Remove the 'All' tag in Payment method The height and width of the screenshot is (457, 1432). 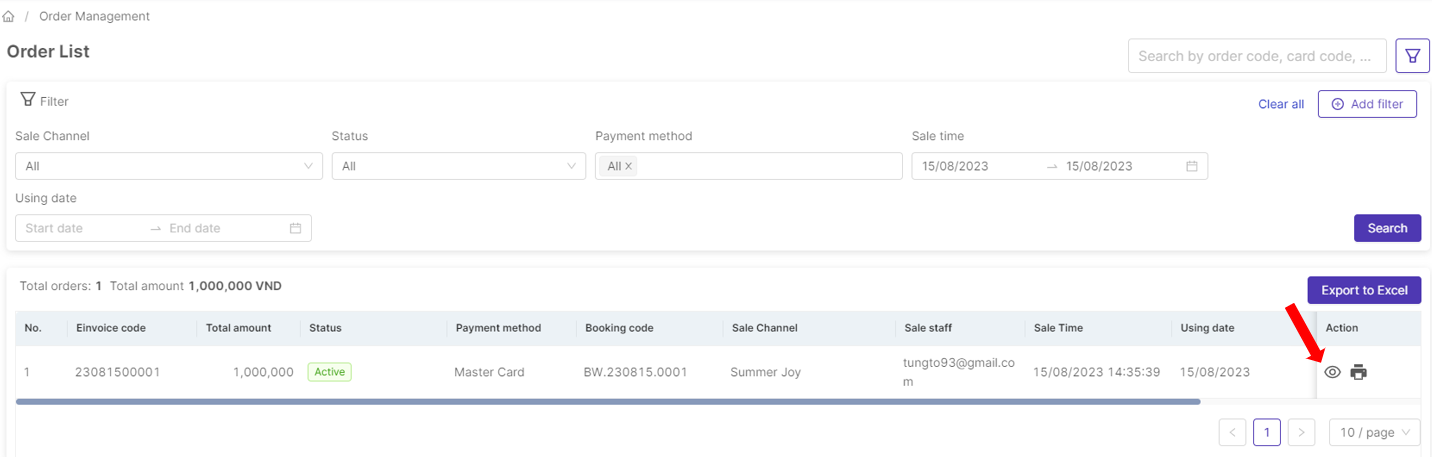(629, 166)
